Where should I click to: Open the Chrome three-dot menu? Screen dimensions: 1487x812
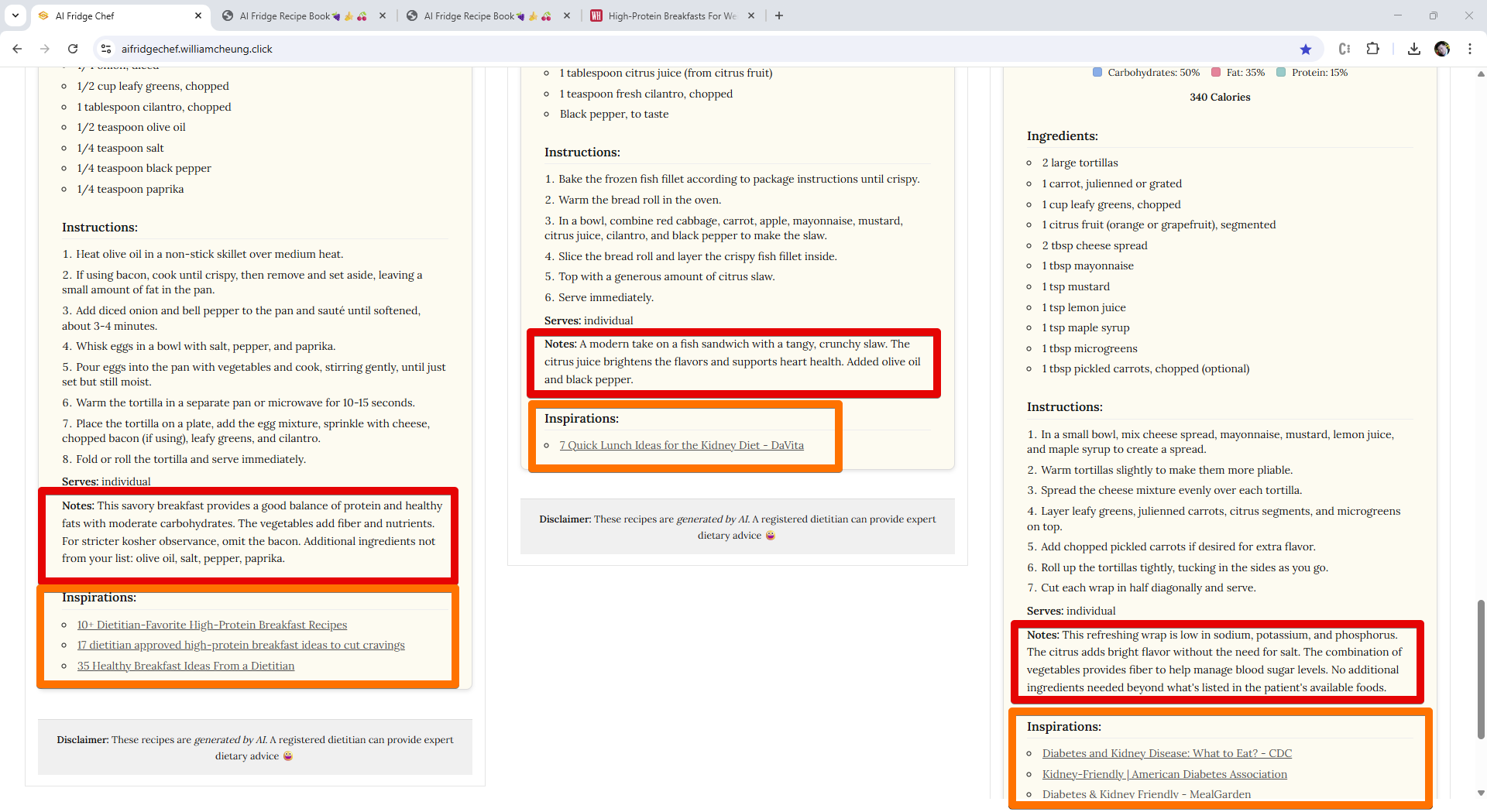click(1470, 49)
